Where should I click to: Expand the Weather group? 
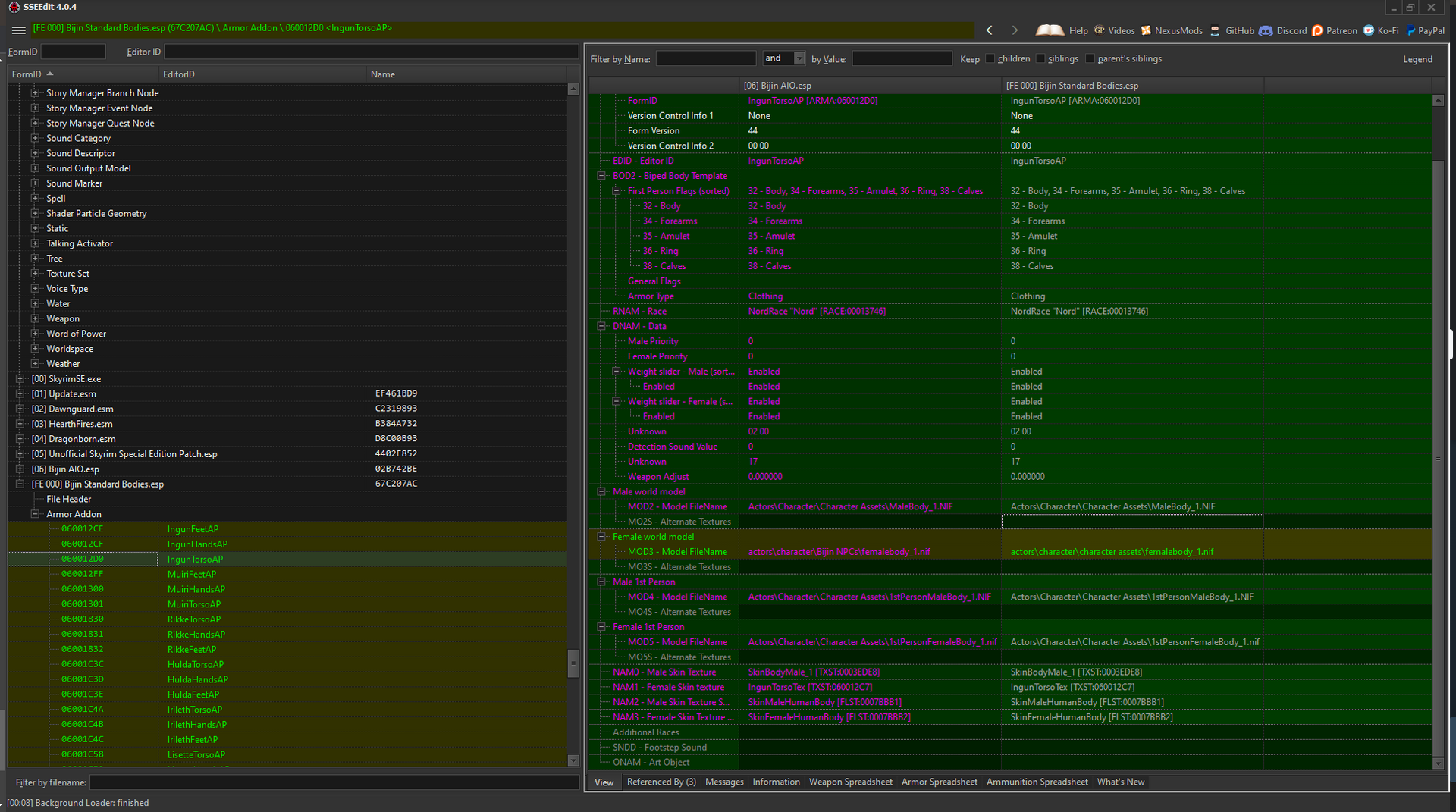[35, 364]
